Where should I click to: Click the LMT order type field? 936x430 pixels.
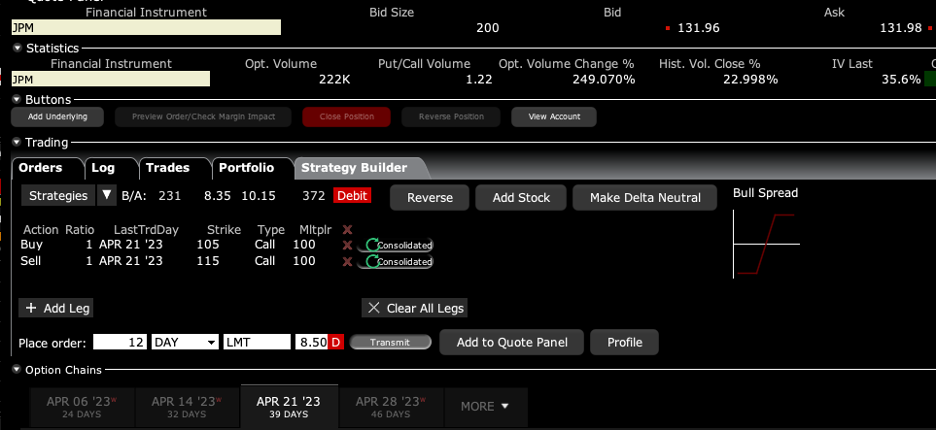pyautogui.click(x=257, y=342)
